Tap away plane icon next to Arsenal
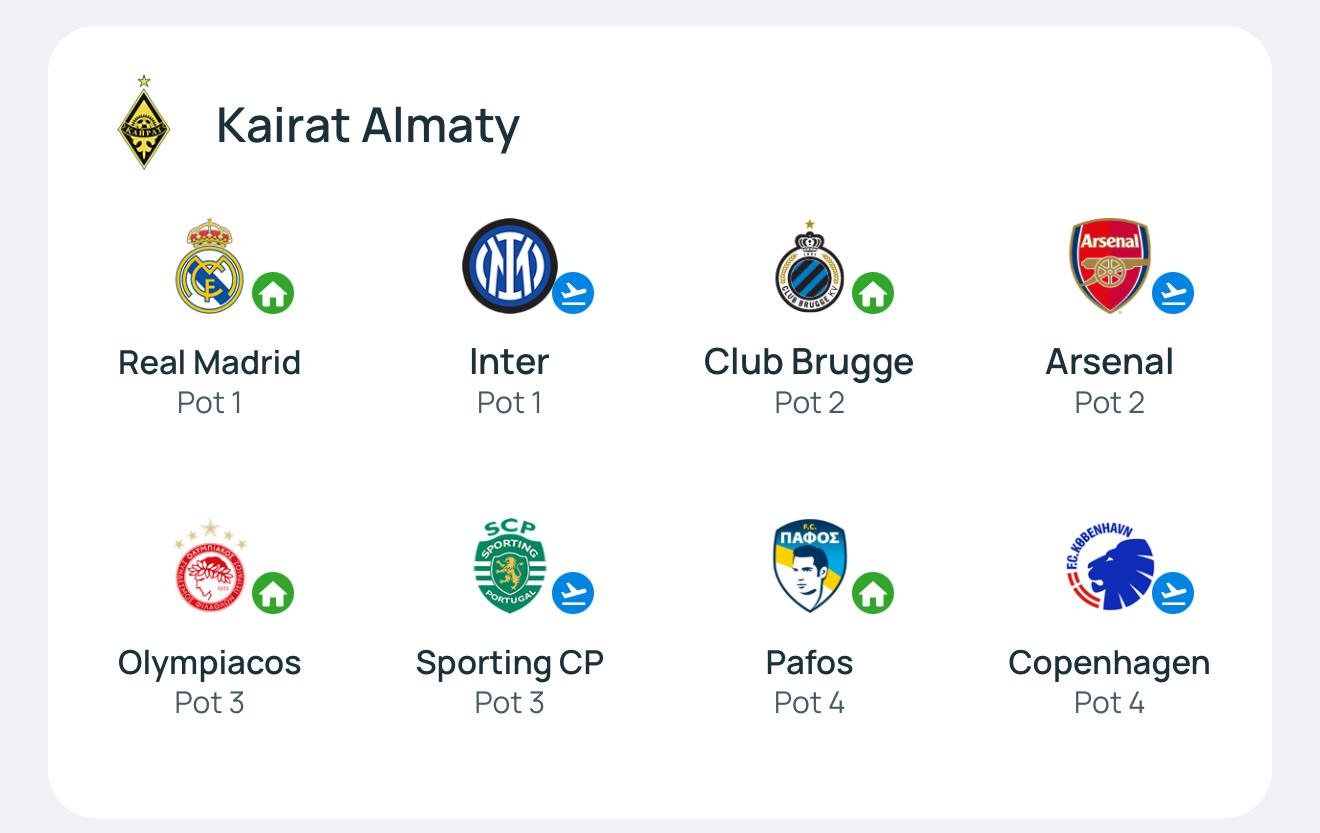The image size is (1320, 833). (x=1173, y=293)
